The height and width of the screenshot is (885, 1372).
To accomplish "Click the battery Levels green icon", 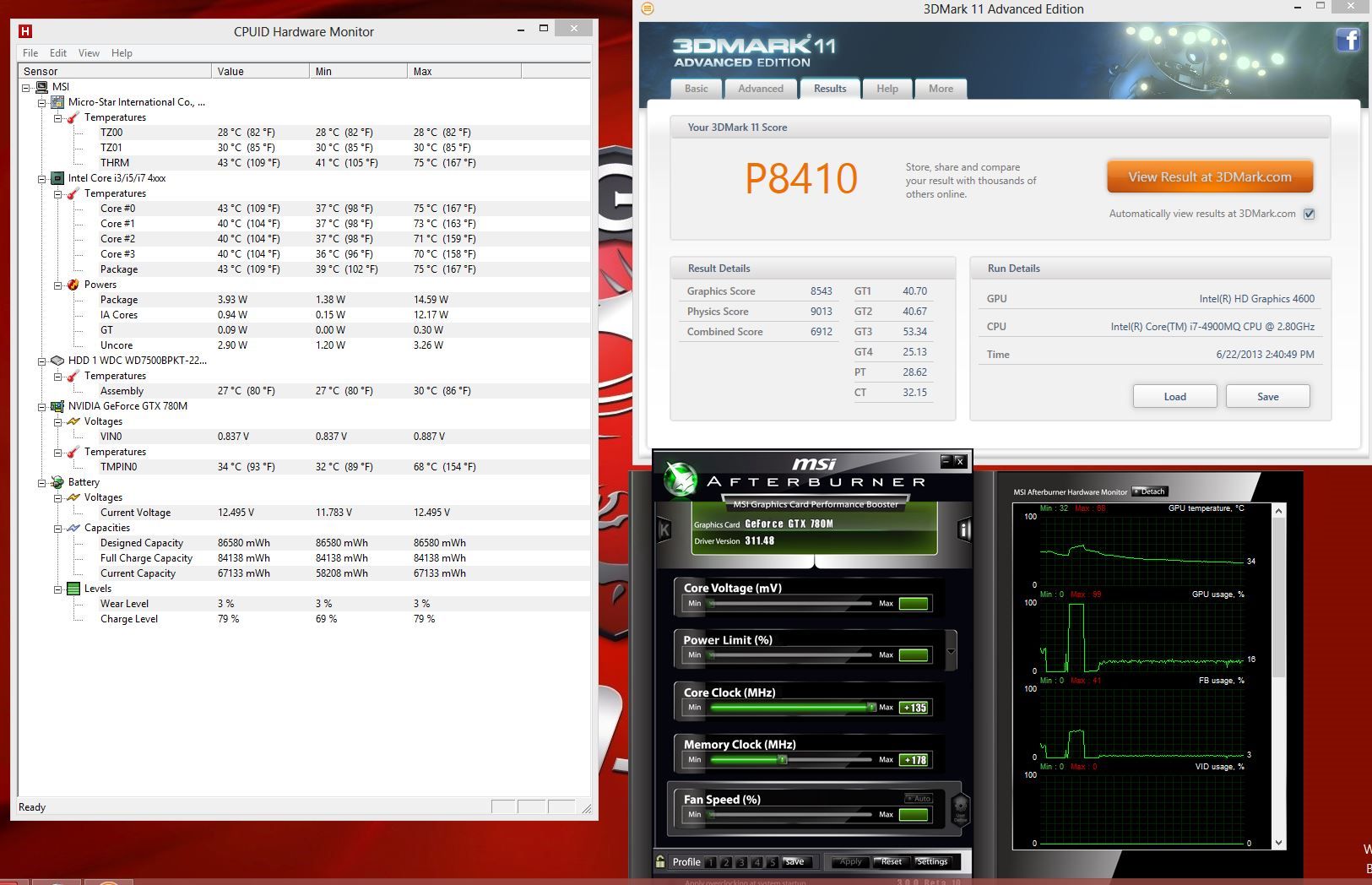I will pos(73,589).
